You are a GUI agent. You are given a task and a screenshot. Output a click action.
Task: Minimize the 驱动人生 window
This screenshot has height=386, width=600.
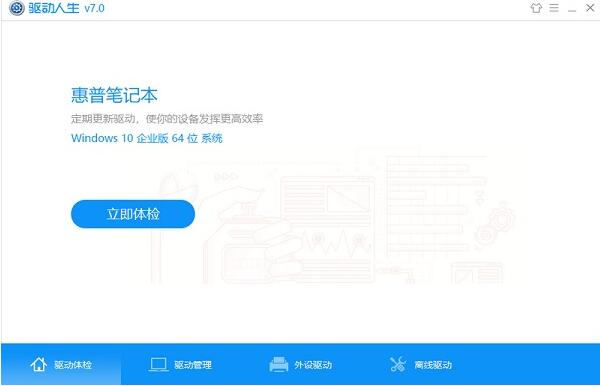tap(572, 9)
